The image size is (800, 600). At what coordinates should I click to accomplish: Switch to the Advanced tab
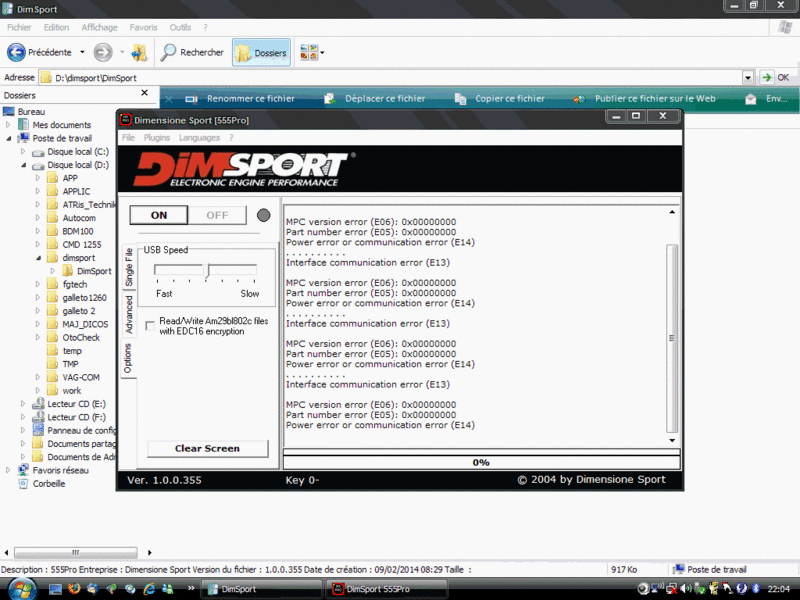[129, 314]
